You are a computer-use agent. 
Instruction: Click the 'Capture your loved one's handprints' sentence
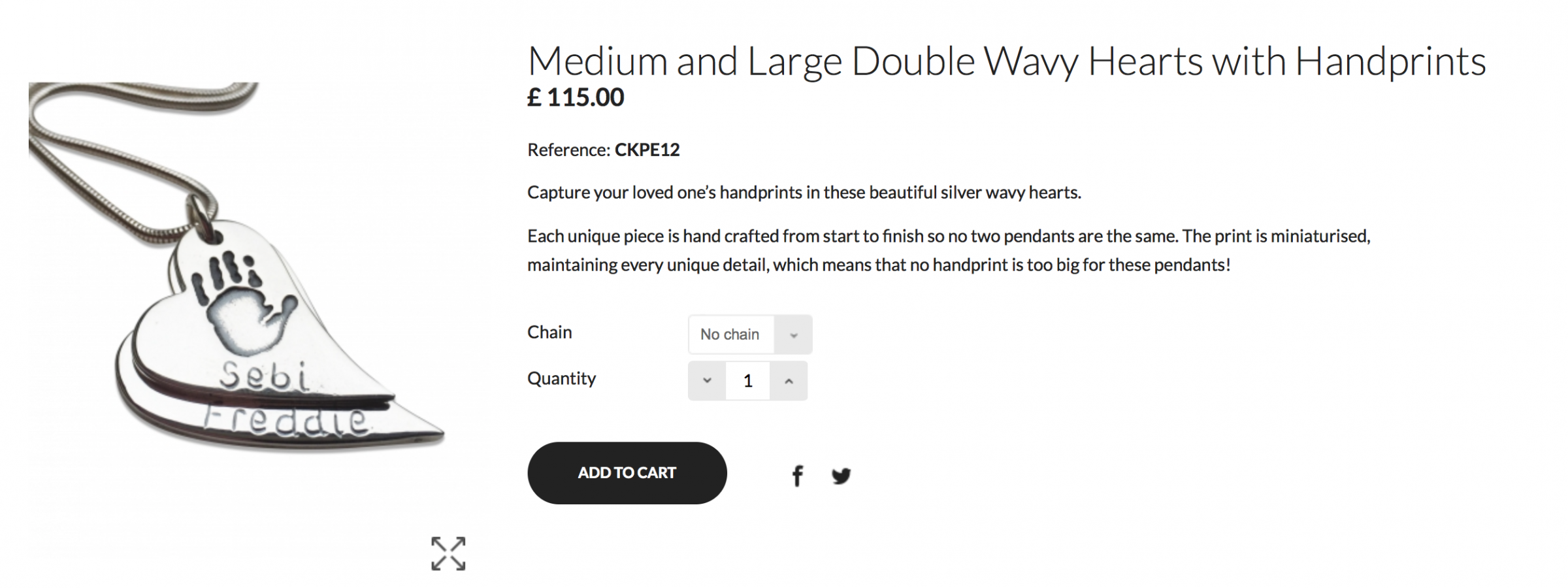pos(804,192)
